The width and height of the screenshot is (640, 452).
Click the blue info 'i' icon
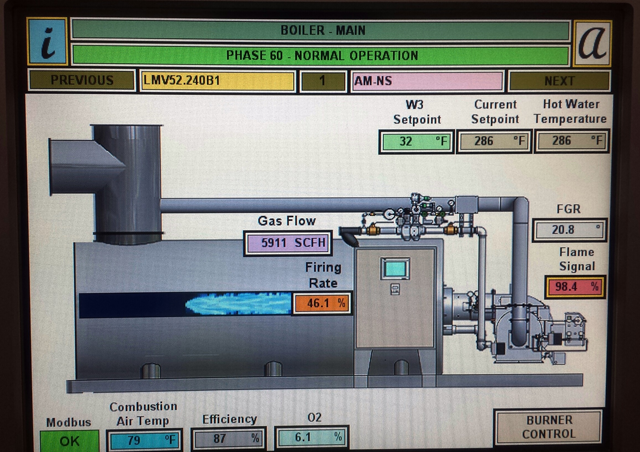tap(48, 42)
